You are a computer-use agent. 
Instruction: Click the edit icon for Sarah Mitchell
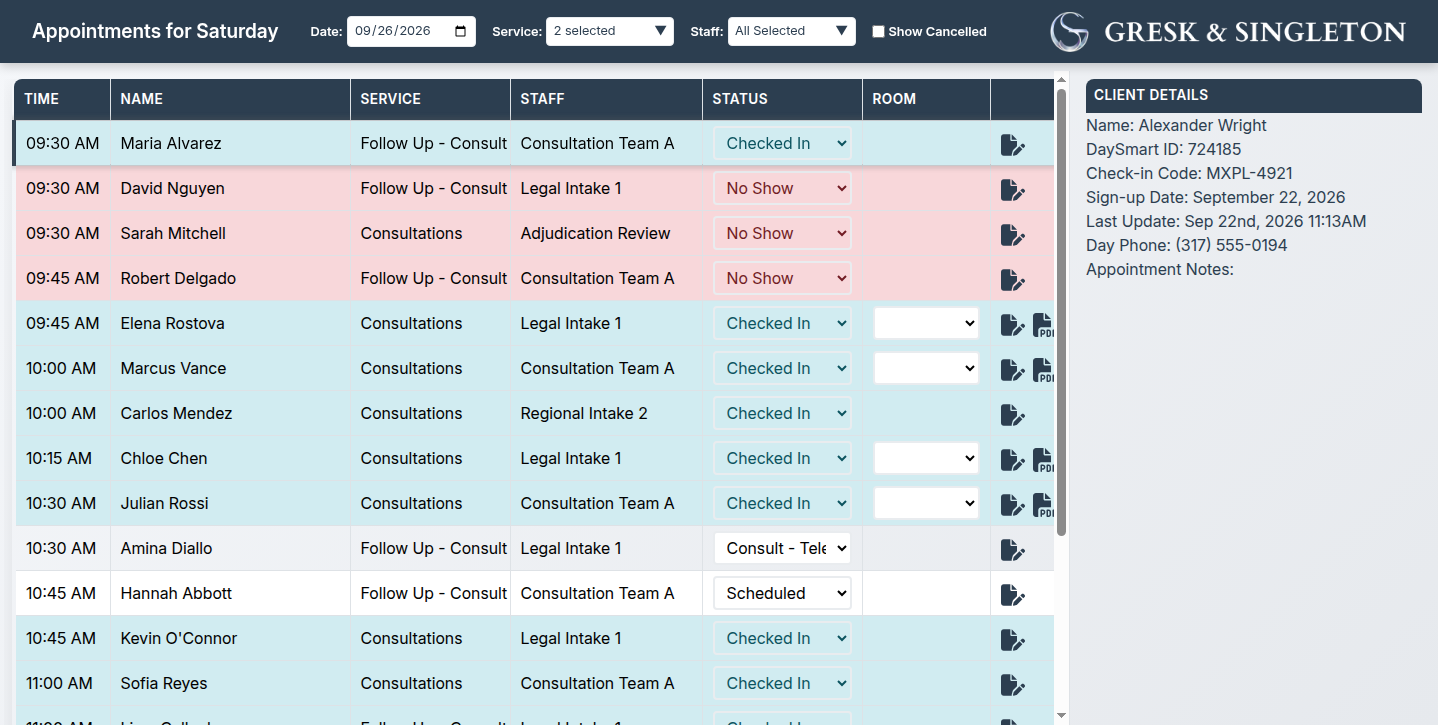point(1013,234)
